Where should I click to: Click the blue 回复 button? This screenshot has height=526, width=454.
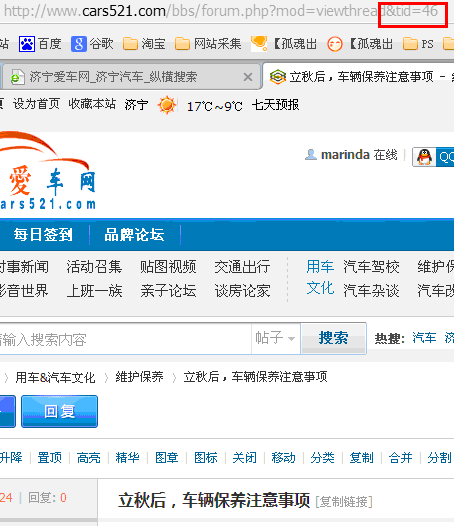59,411
